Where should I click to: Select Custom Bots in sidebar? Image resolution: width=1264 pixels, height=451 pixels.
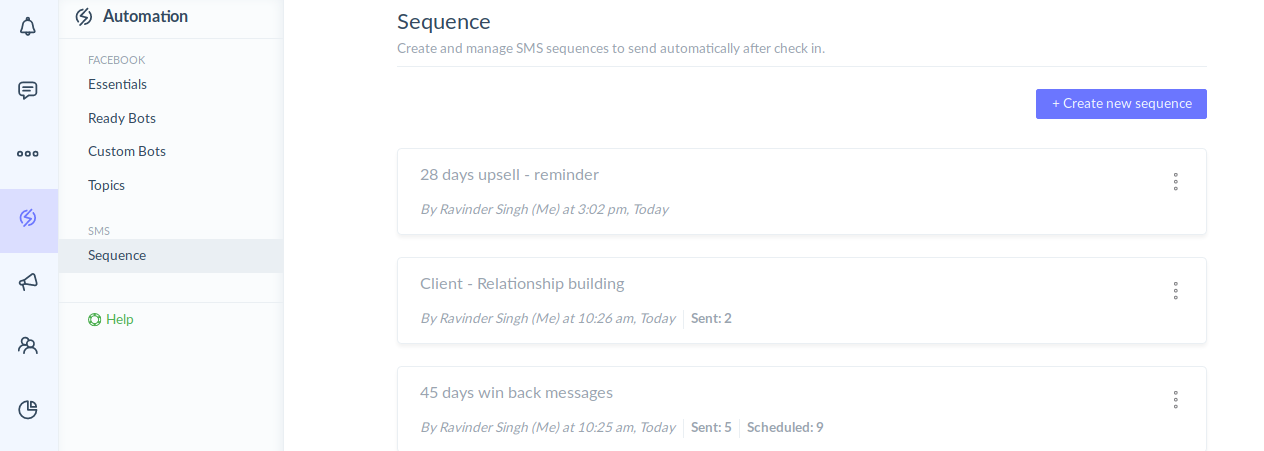(x=127, y=152)
